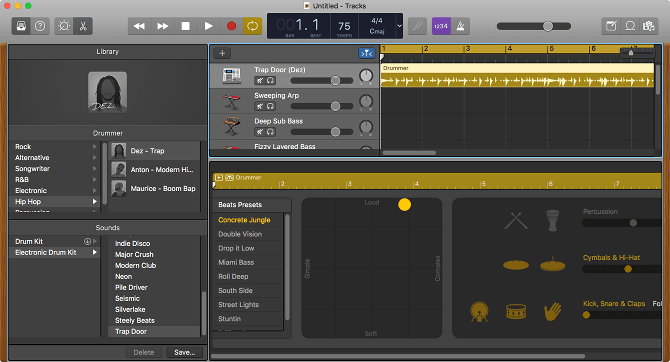Select the Deep Sub Bass synth icon
Image resolution: width=670 pixels, height=362 pixels.
(x=232, y=127)
